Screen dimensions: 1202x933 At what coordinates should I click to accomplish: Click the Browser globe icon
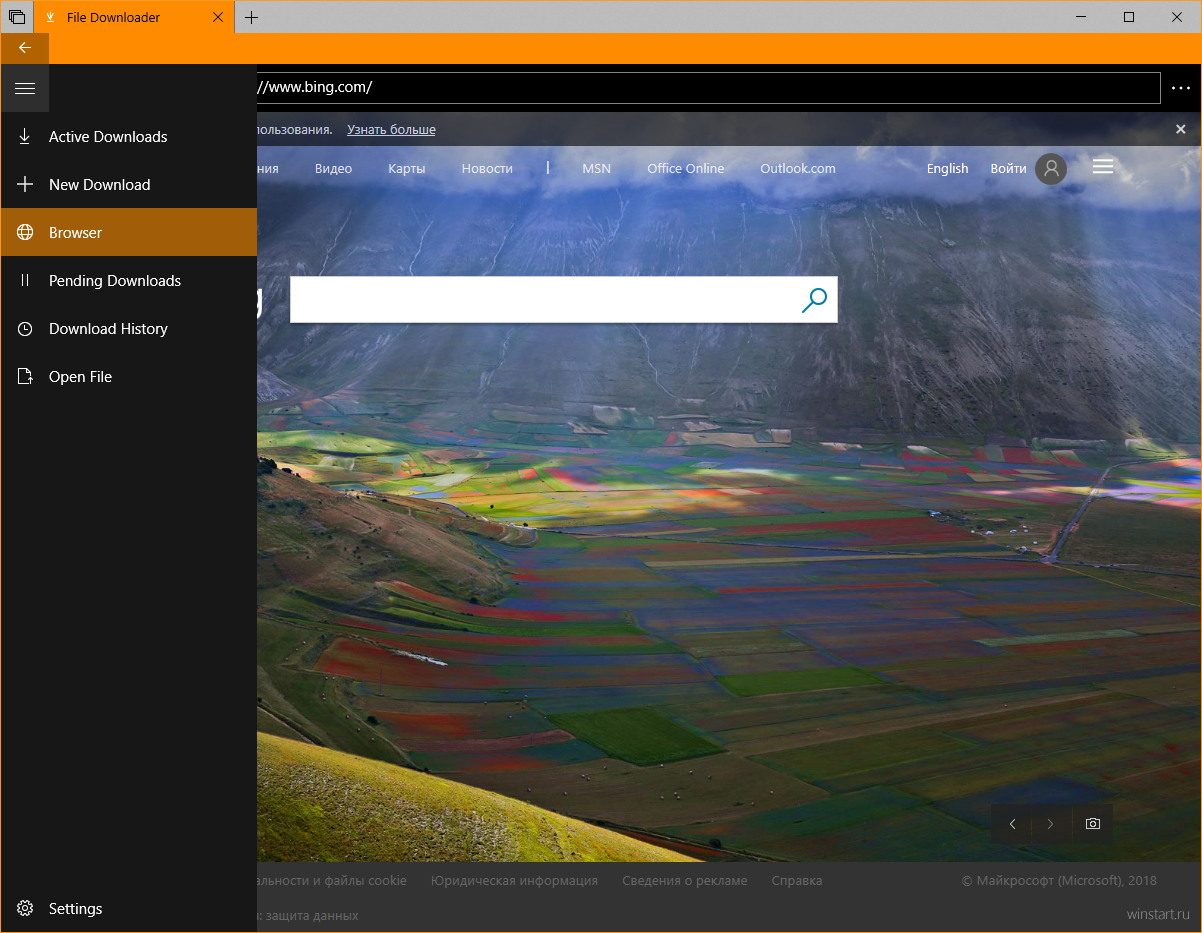(25, 233)
